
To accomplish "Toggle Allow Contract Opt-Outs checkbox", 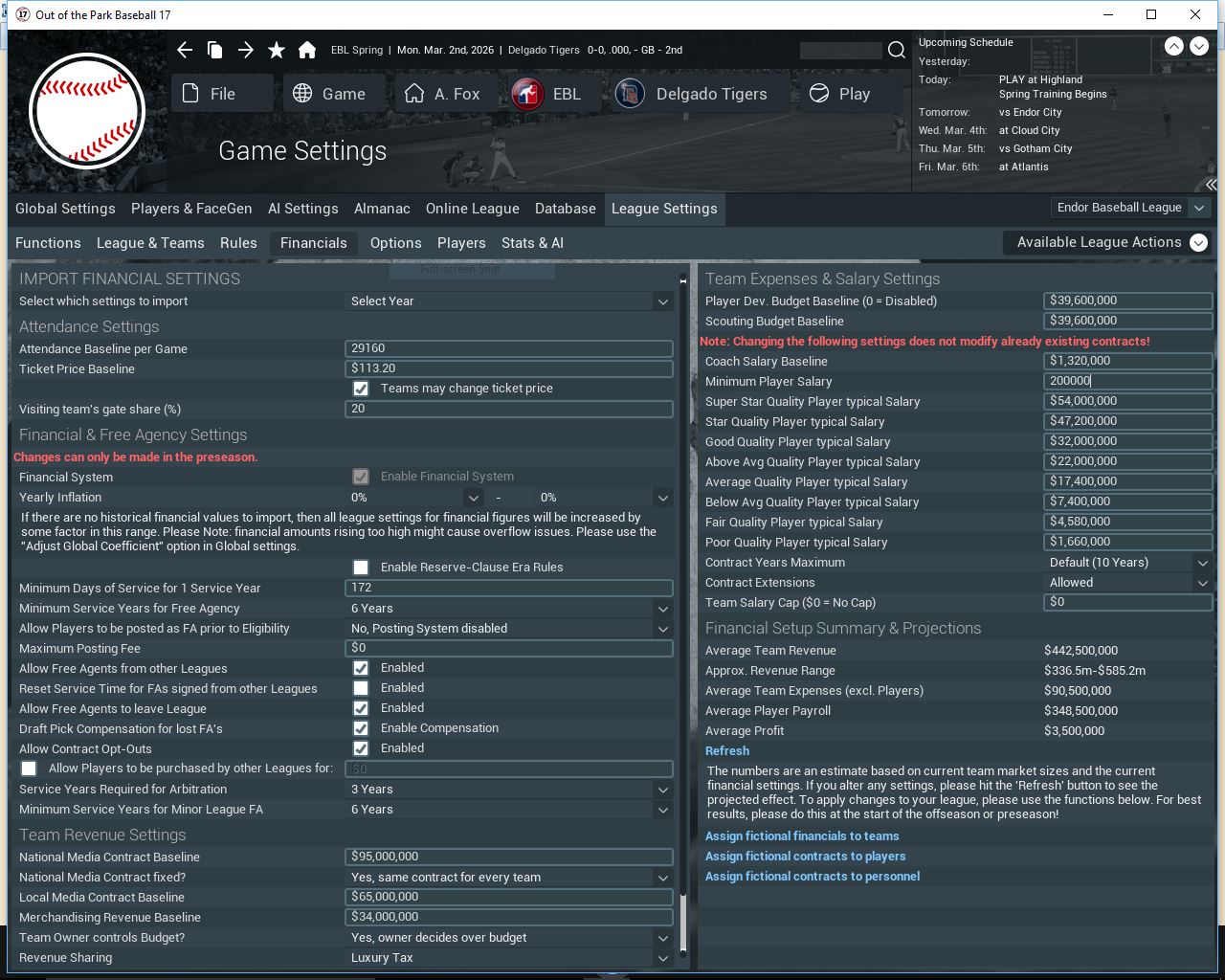I will pyautogui.click(x=361, y=748).
